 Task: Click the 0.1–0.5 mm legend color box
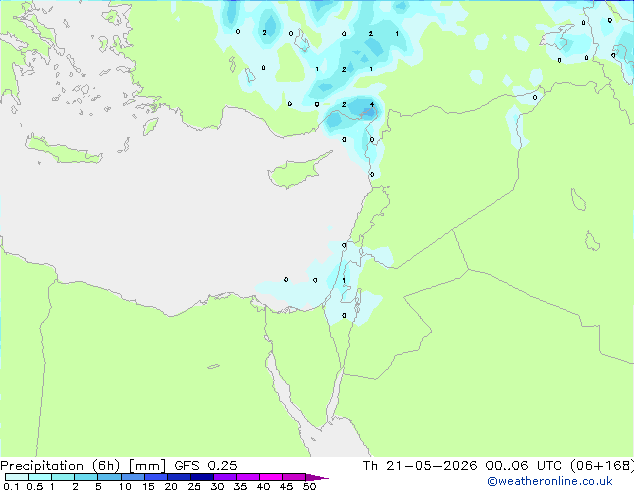pos(17,477)
